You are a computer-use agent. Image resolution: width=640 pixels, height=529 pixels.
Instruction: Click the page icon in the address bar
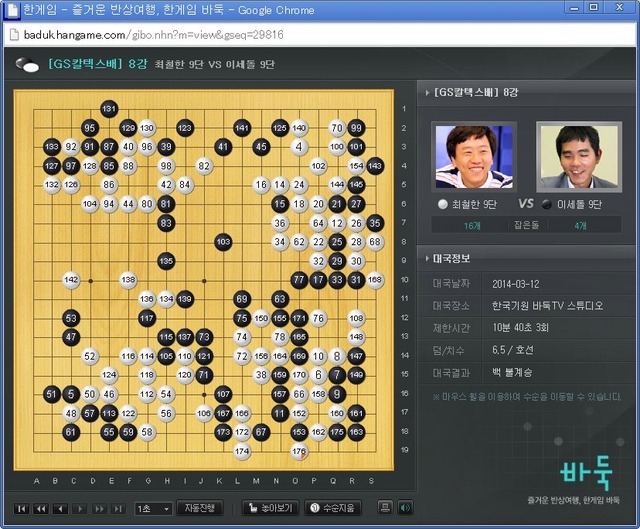(14, 35)
